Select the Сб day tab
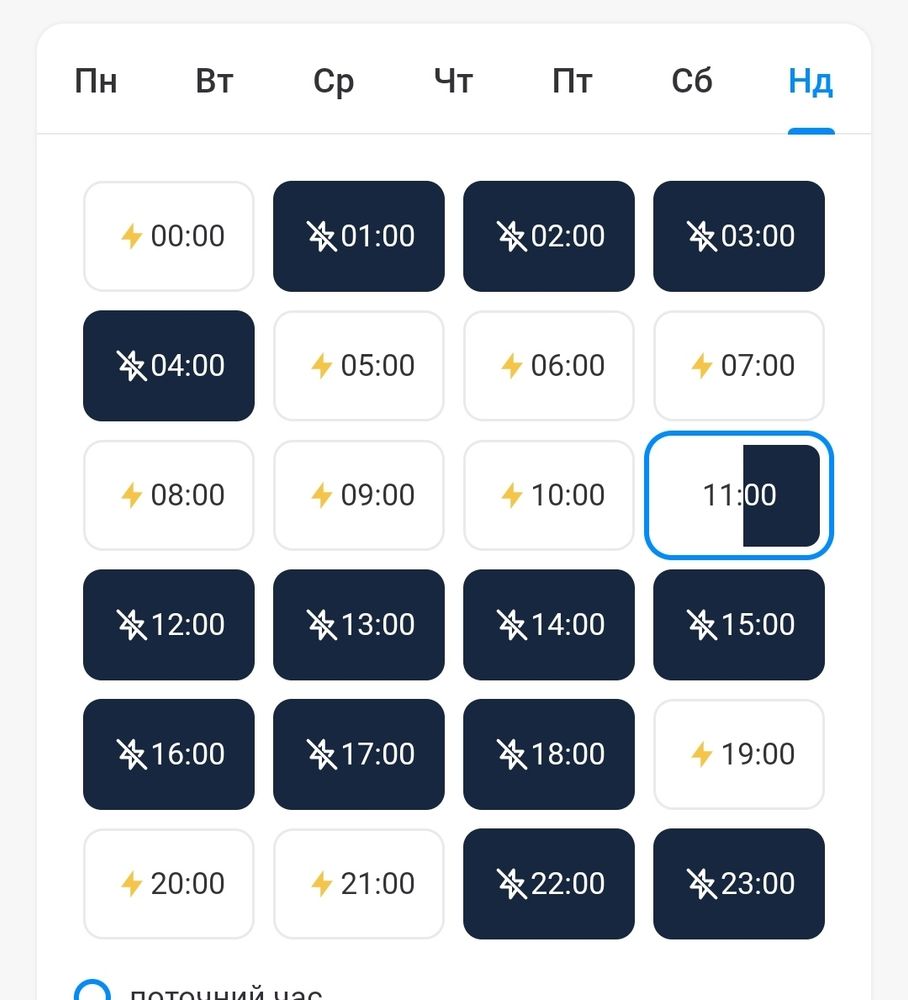This screenshot has height=1000, width=908. pyautogui.click(x=692, y=81)
